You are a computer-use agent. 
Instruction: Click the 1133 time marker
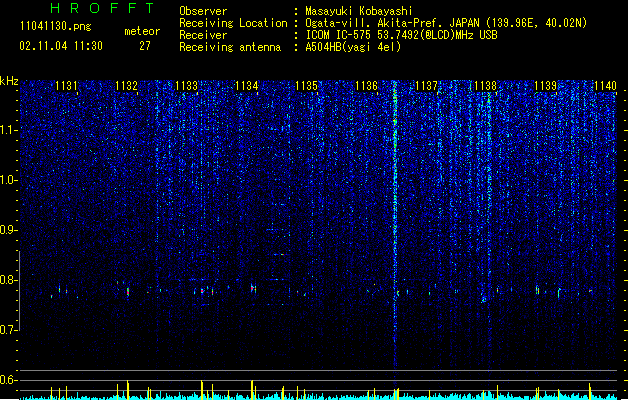[187, 86]
